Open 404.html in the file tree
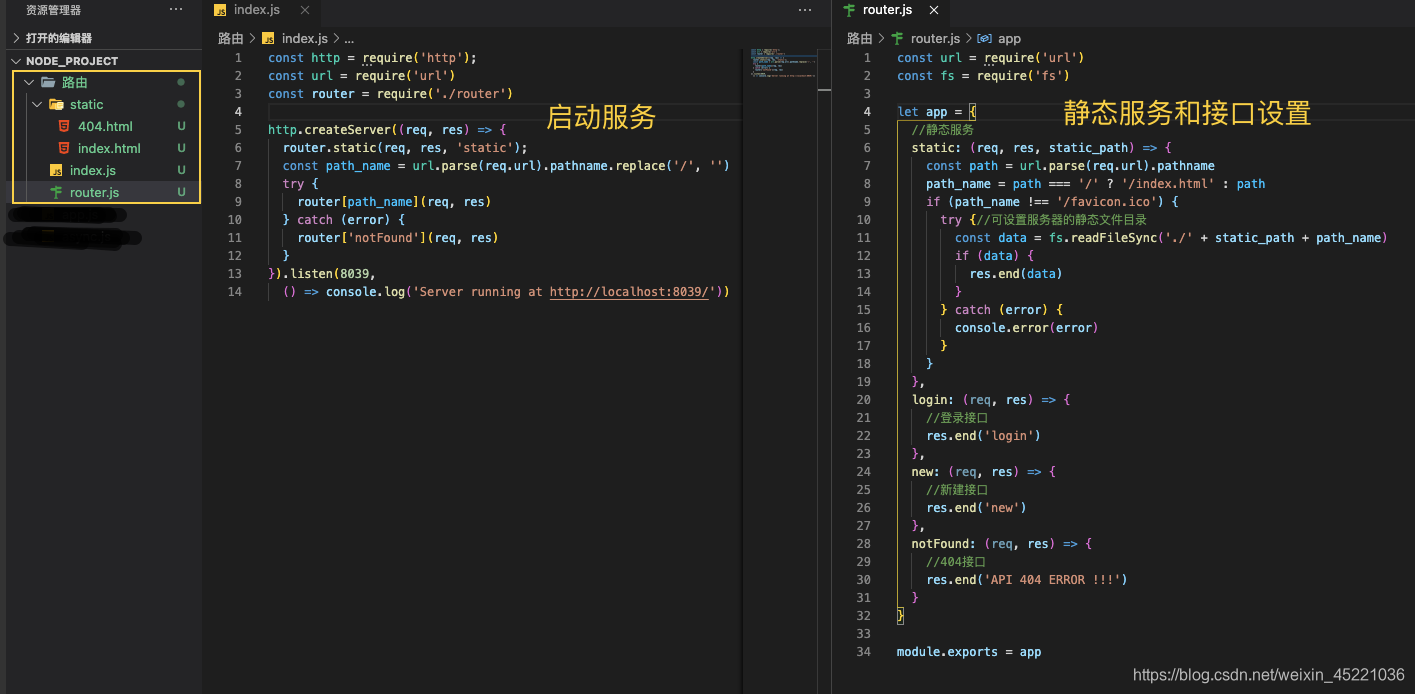Screen dimensions: 1415x694 pos(105,126)
